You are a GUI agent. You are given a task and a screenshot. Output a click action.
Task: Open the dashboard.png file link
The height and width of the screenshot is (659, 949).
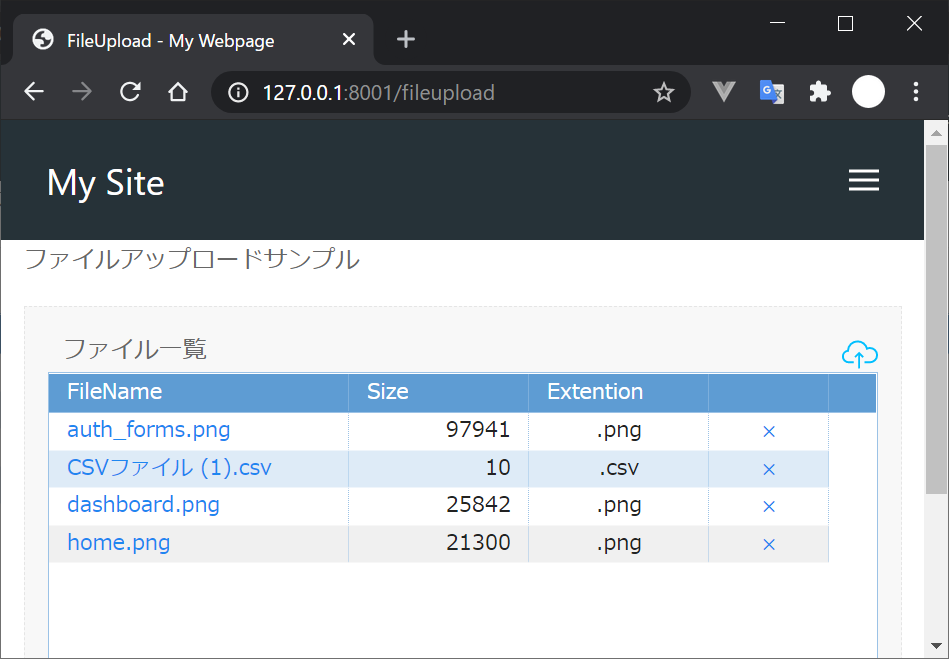143,505
